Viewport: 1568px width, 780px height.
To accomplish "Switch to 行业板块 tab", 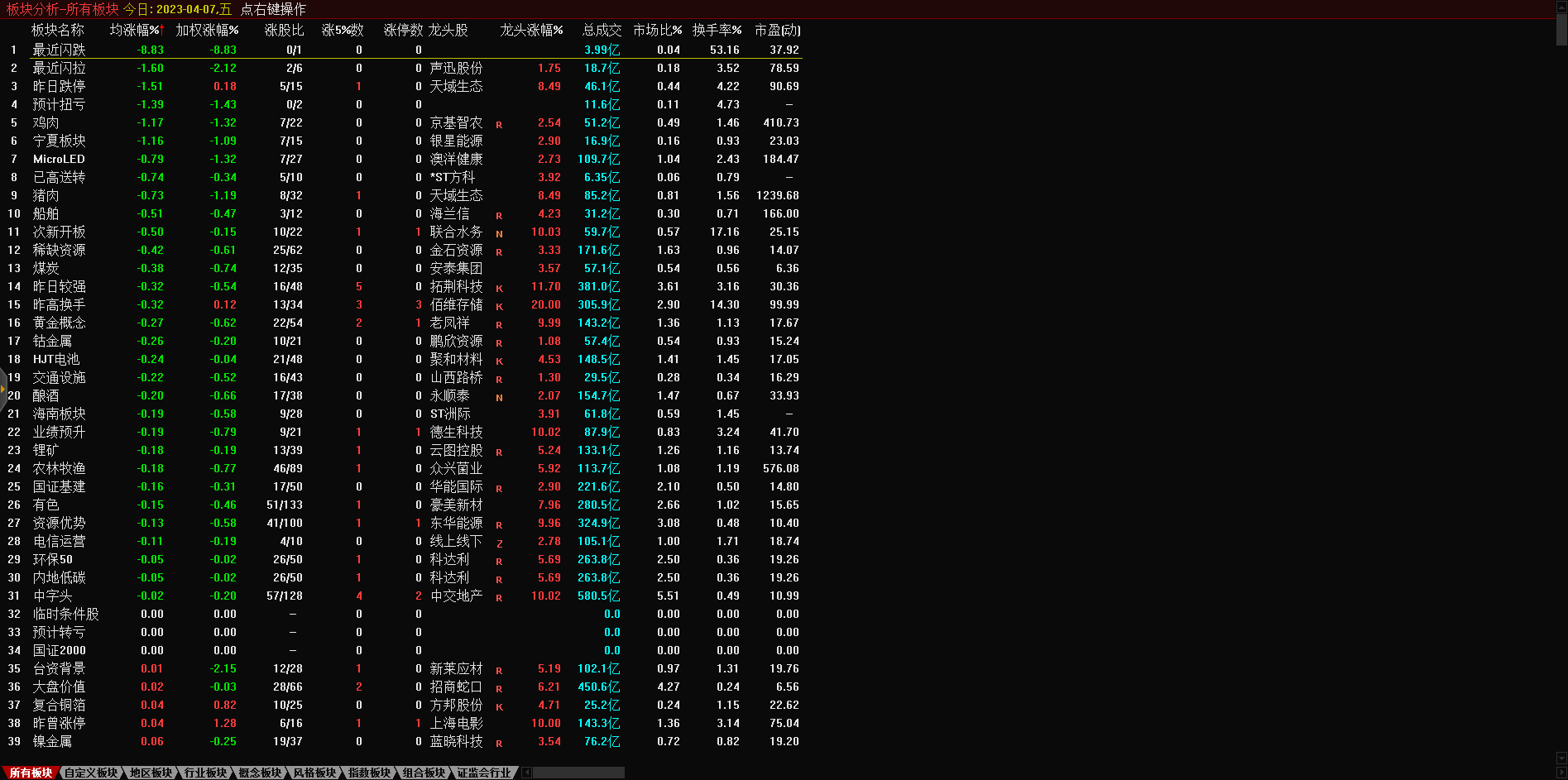I will pos(205,773).
